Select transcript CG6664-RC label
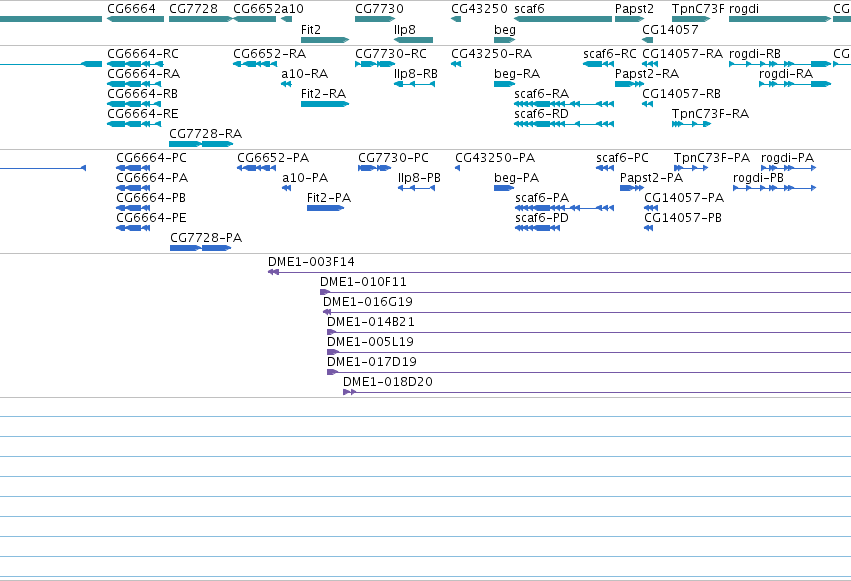 pyautogui.click(x=143, y=54)
